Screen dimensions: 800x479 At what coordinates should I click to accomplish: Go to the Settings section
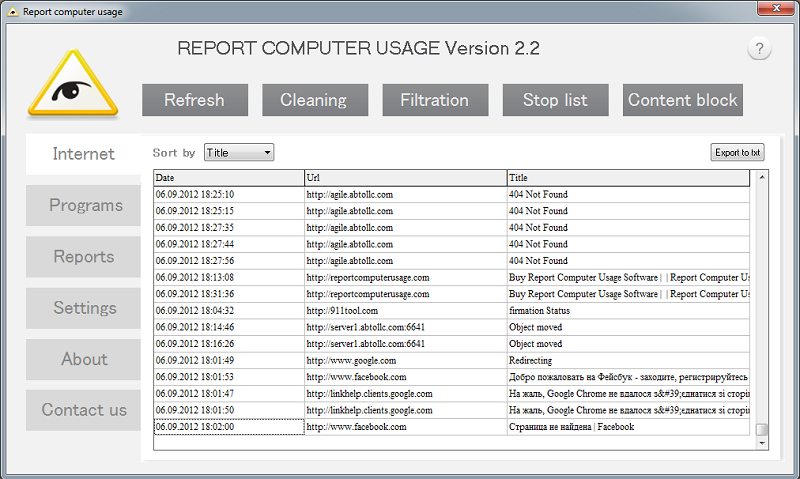pyautogui.click(x=84, y=308)
